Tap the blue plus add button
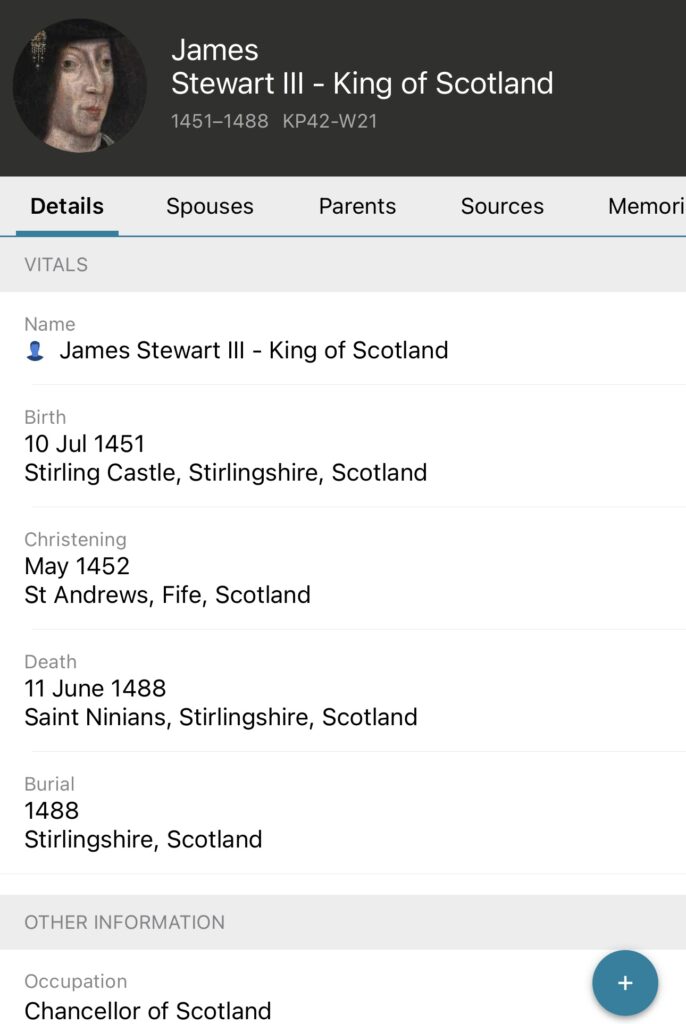The width and height of the screenshot is (686, 1024). 624,983
